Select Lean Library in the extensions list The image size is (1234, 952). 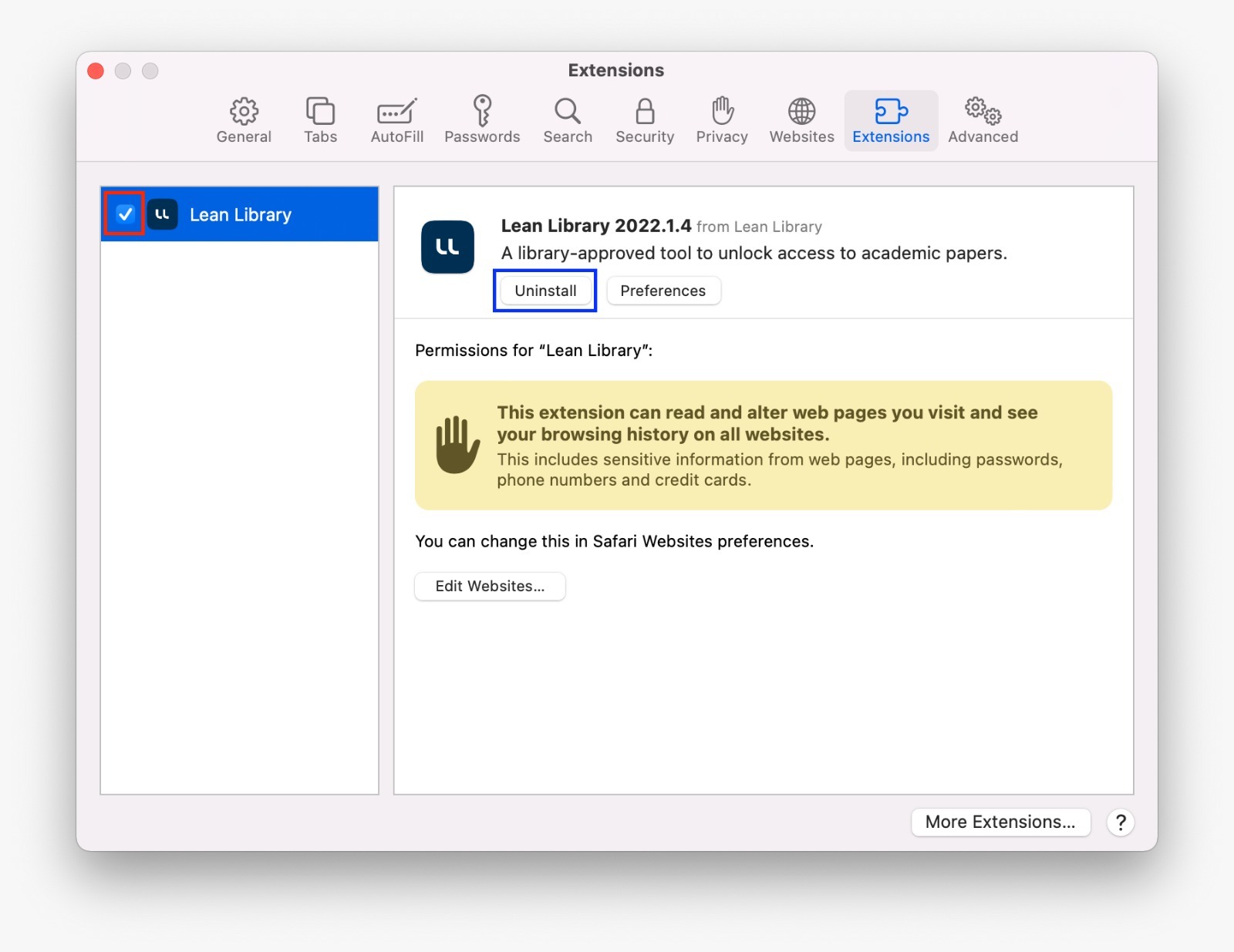(x=239, y=214)
